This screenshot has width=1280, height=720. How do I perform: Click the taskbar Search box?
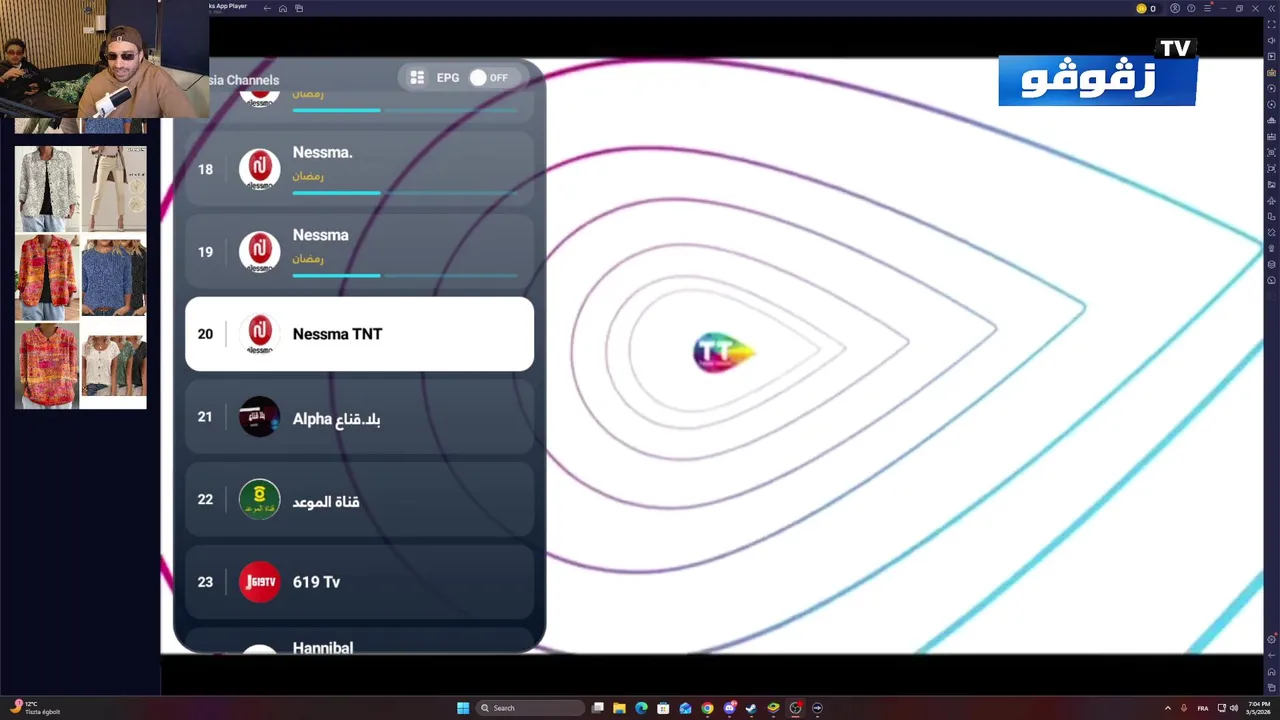tap(530, 708)
